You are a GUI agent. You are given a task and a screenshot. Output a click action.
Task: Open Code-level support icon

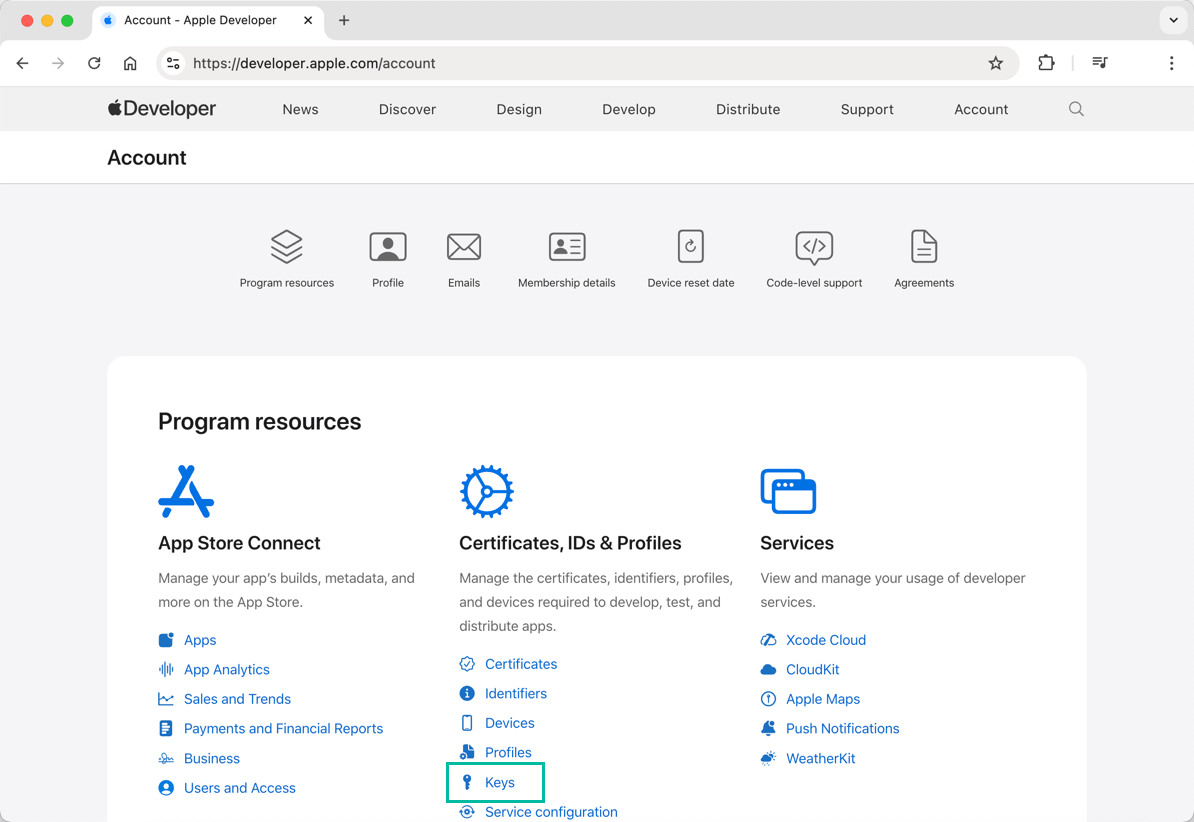pyautogui.click(x=814, y=247)
